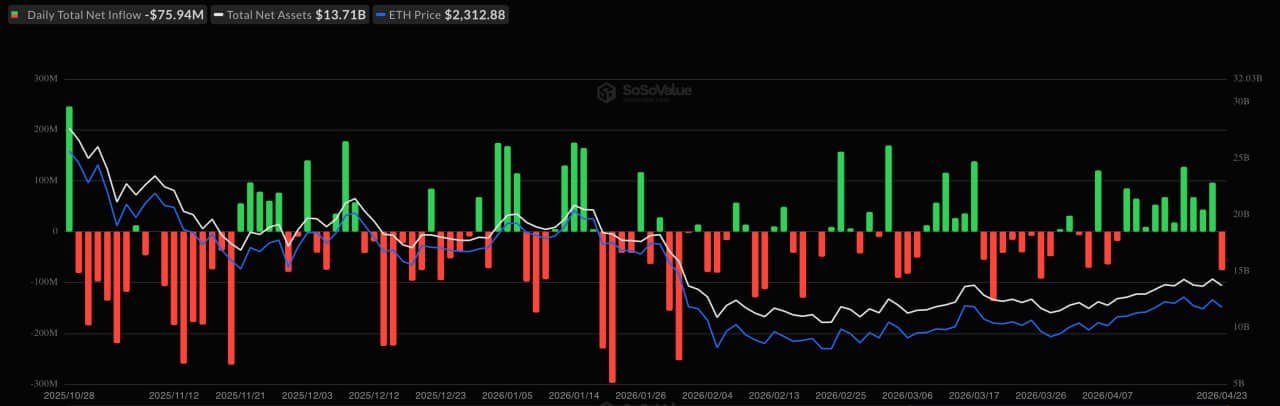
Task: Click the SoSoValue watermark text
Action: point(657,91)
